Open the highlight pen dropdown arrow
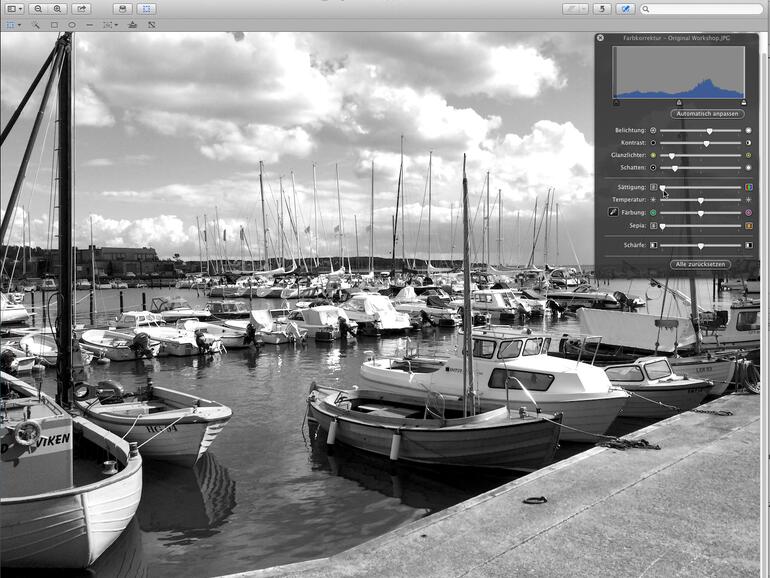 582,9
